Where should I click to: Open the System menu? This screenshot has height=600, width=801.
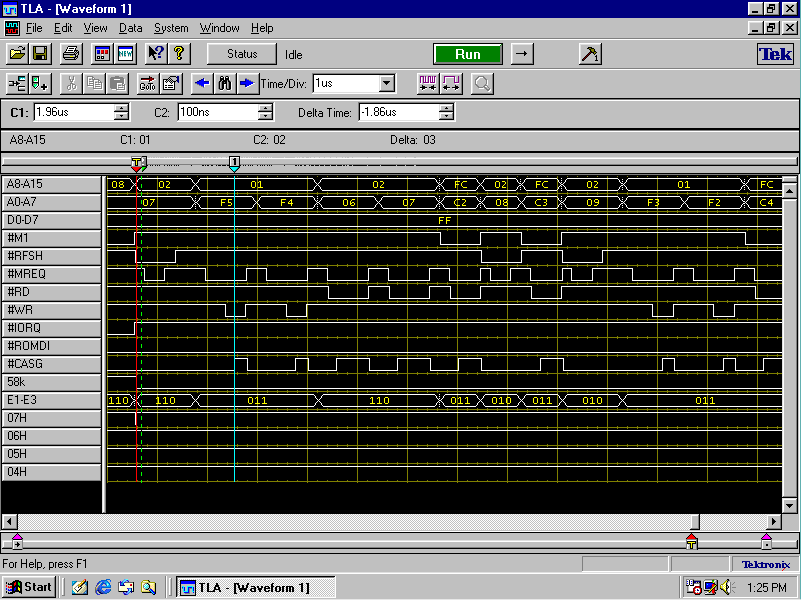click(171, 28)
